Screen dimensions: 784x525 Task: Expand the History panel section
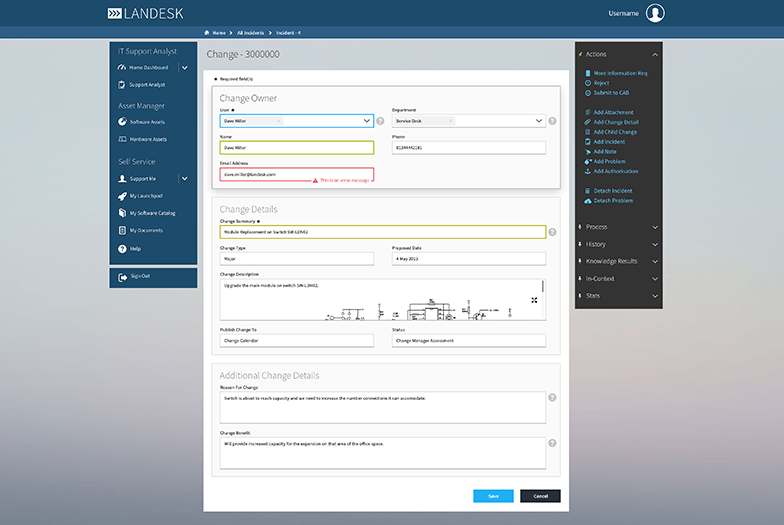(654, 244)
